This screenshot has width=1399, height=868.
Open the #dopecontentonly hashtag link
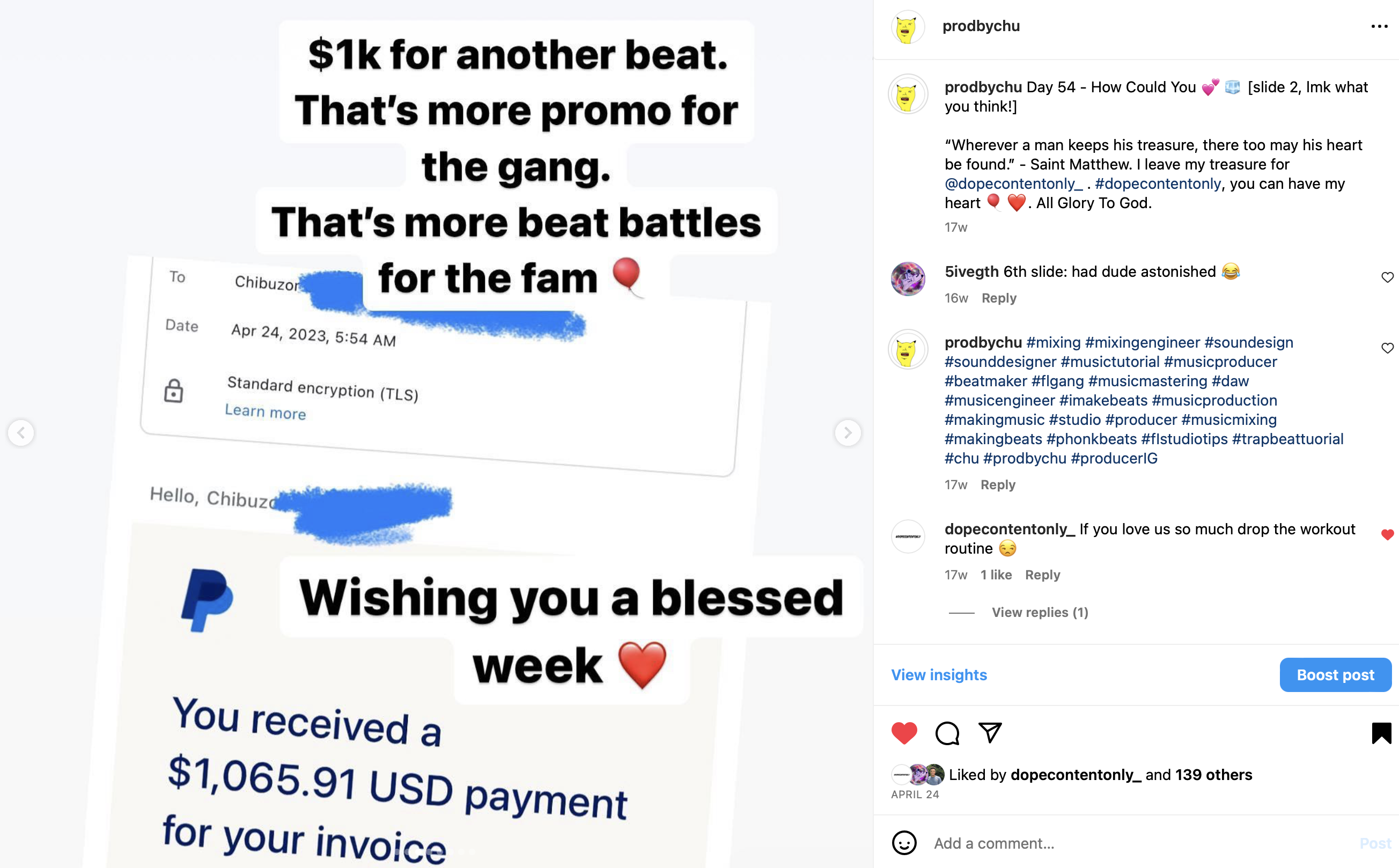click(x=1158, y=183)
